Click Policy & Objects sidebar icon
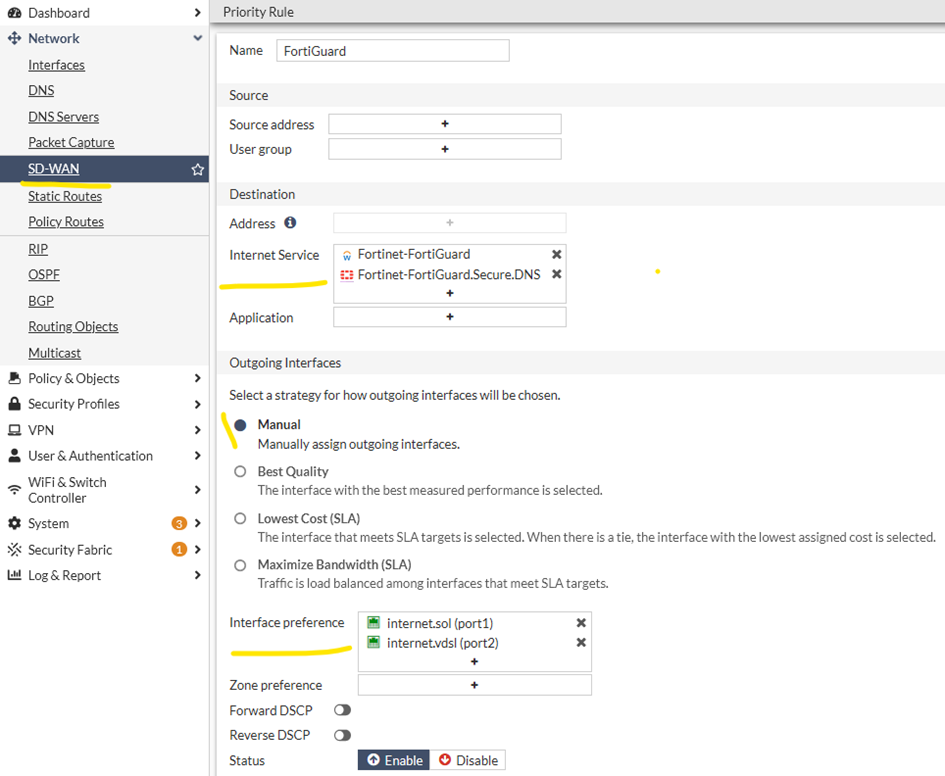 (x=14, y=378)
